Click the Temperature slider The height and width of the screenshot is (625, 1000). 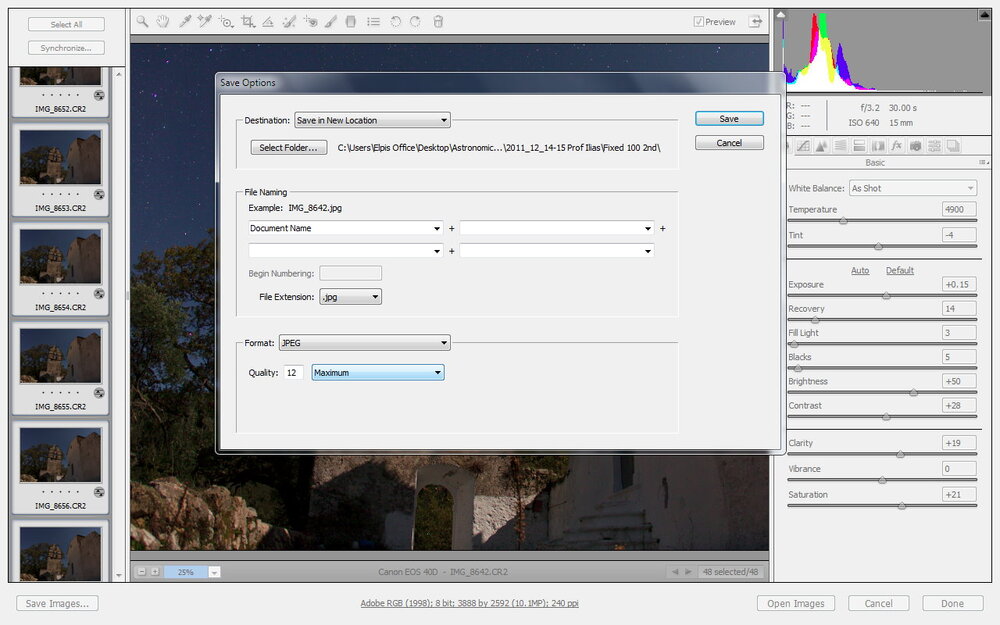(x=843, y=221)
